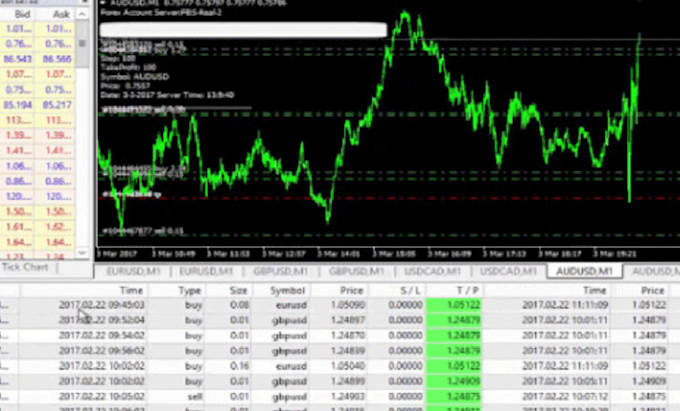The width and height of the screenshot is (680, 411).
Task: Sort history by the Symbol column header
Action: [287, 290]
